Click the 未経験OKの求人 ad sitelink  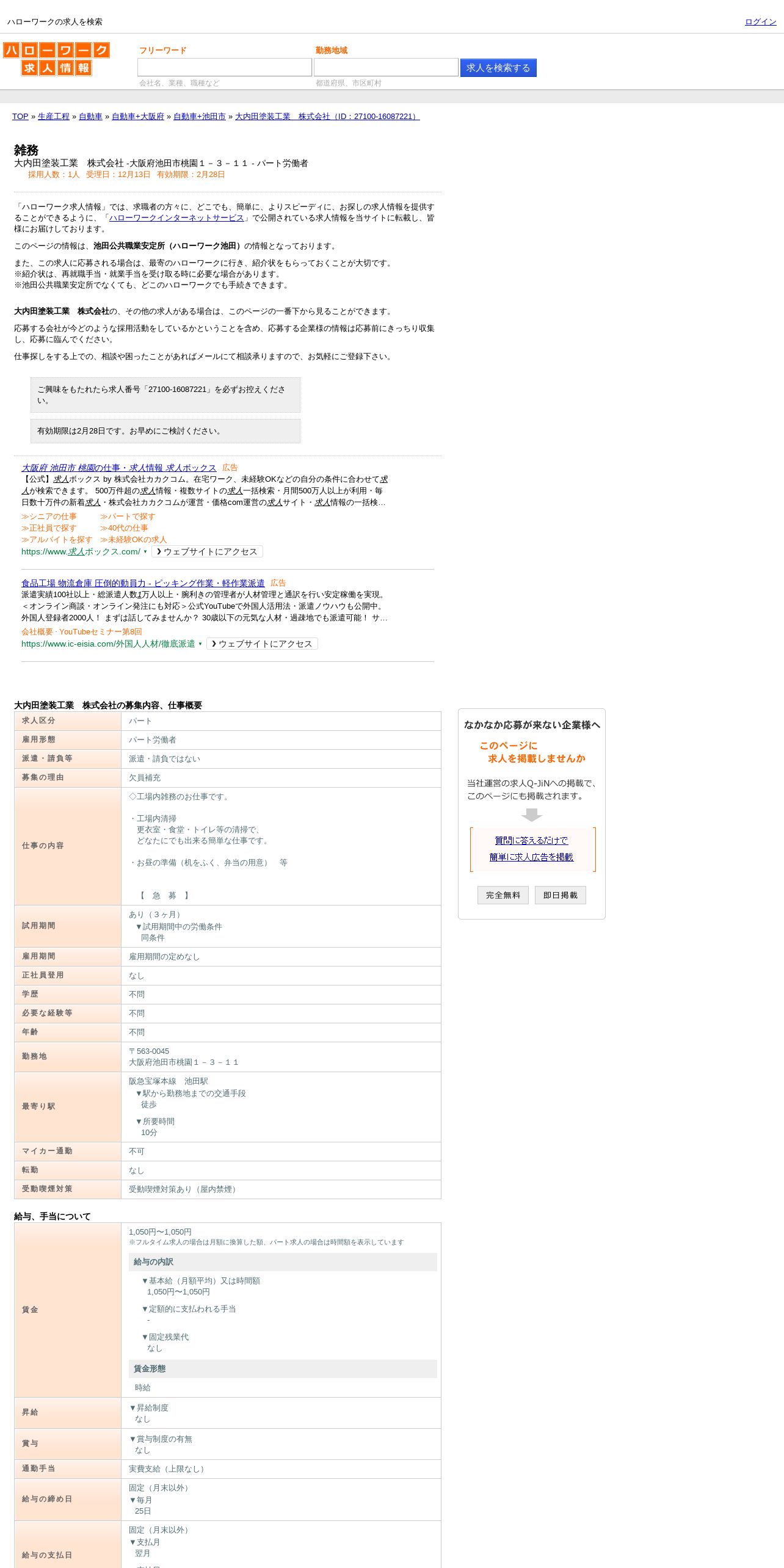click(134, 540)
